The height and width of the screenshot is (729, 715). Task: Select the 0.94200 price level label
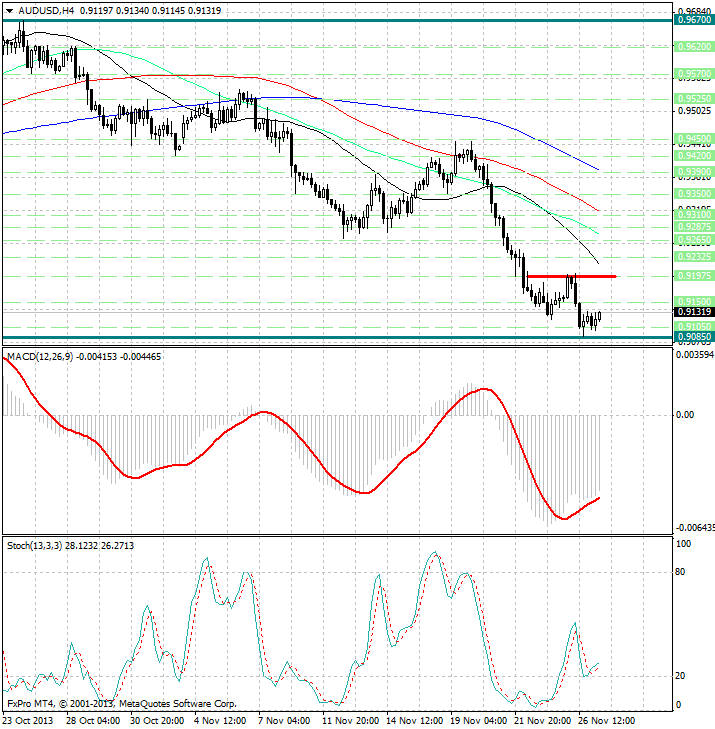694,155
